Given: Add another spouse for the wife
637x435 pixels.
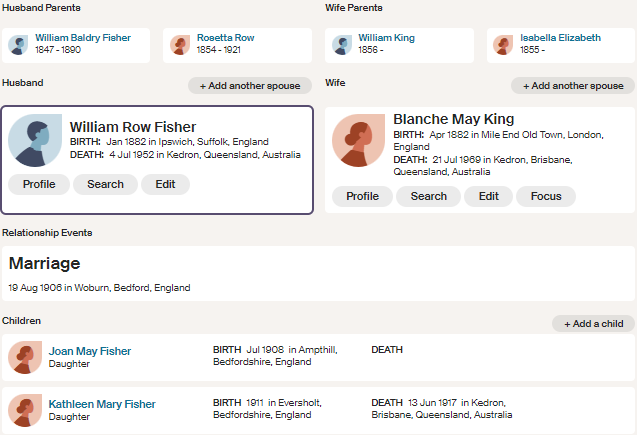Looking at the screenshot, I should [x=573, y=86].
